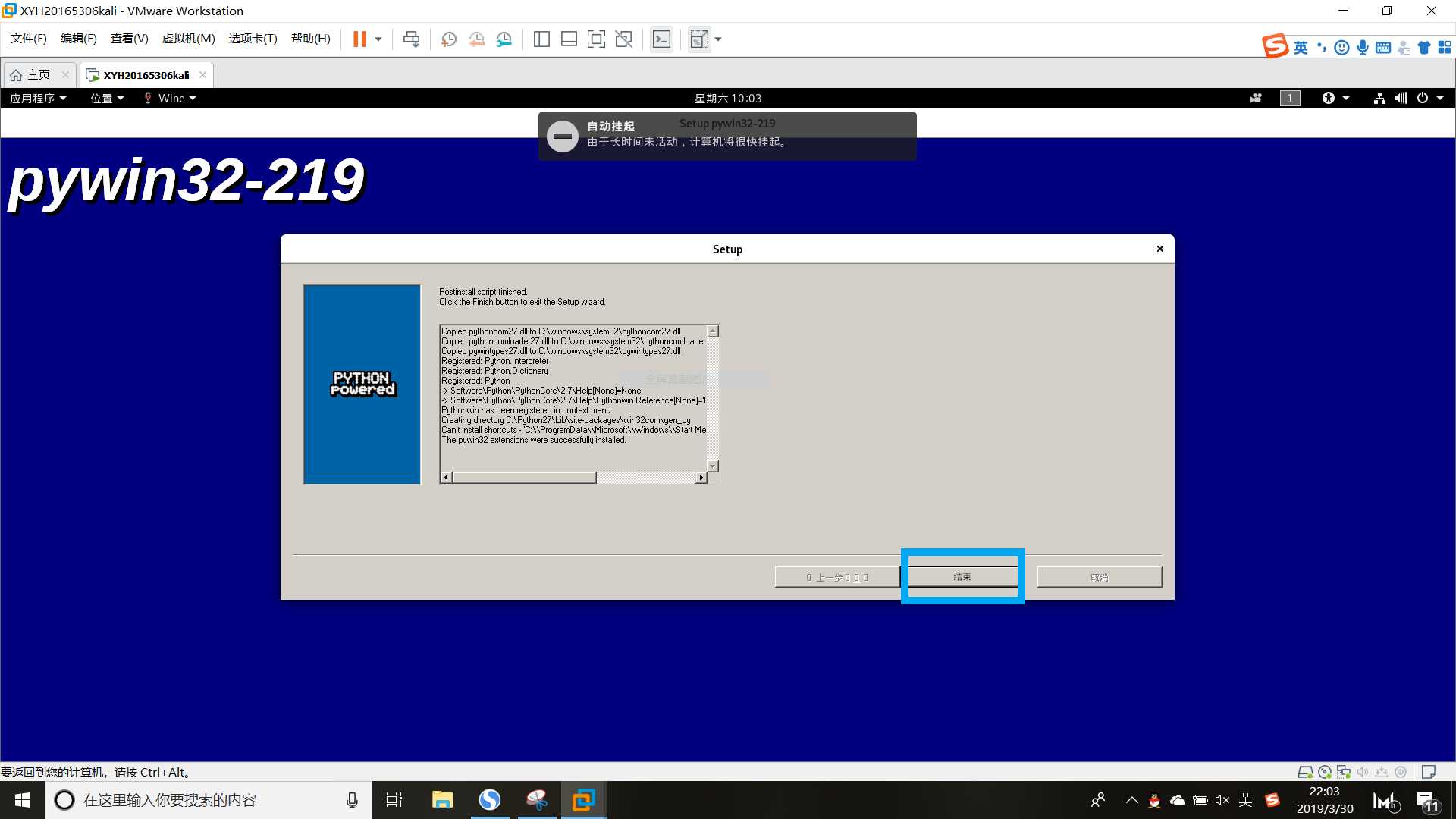
Task: Open the 编辑(E) menu
Action: [79, 39]
